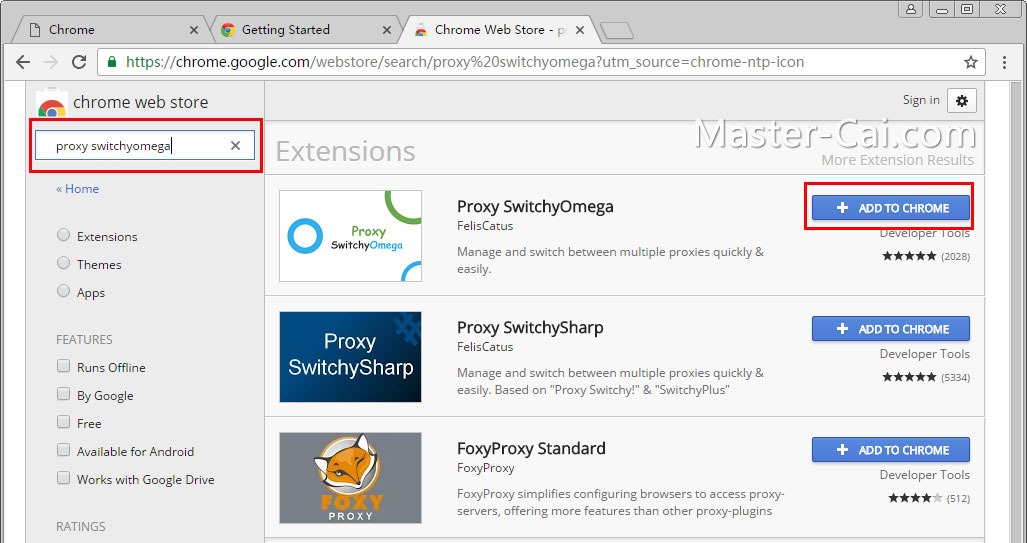1027x543 pixels.
Task: Click the browser forward arrow
Action: 50,62
